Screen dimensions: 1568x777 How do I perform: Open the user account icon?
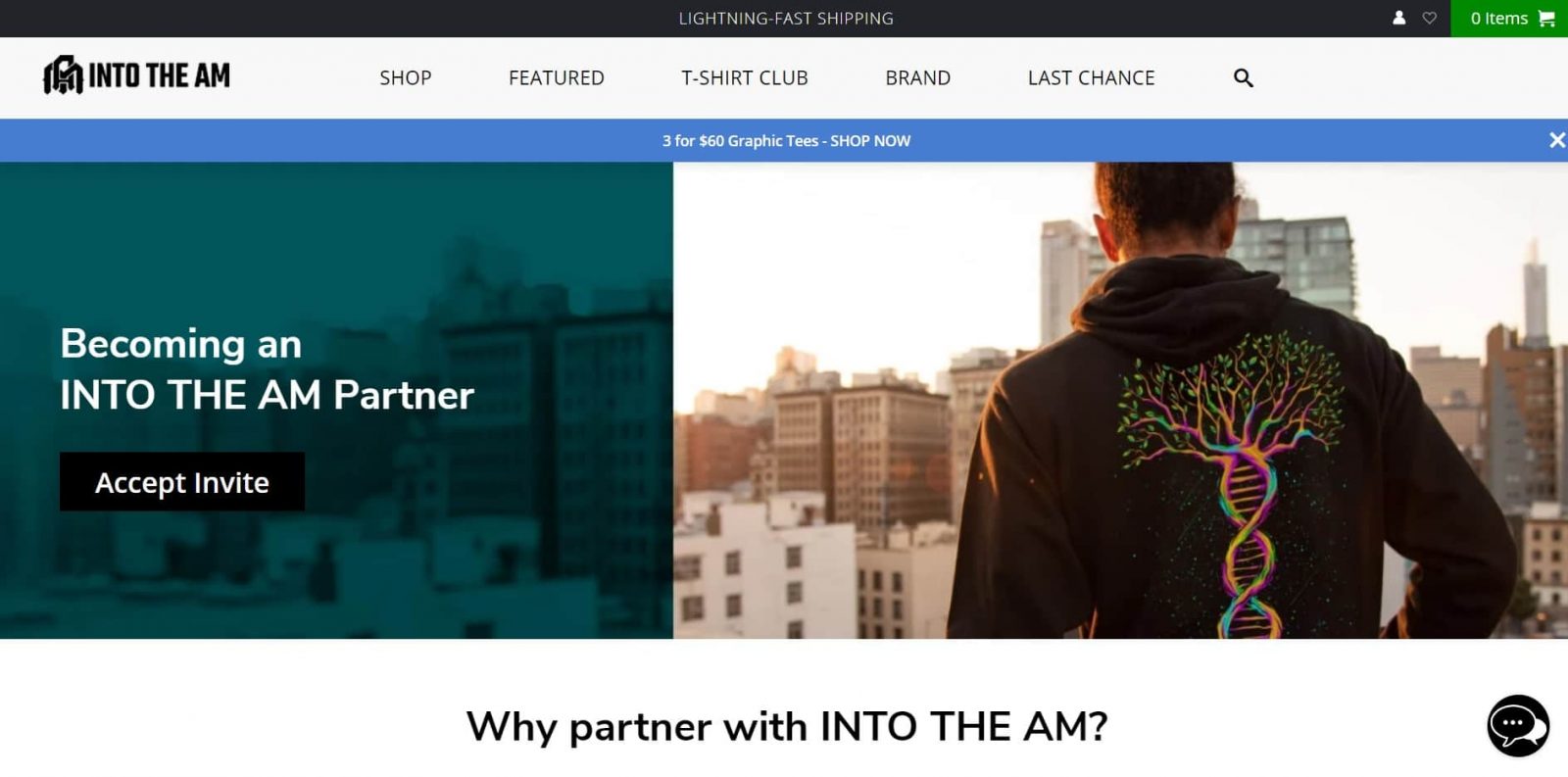click(x=1398, y=18)
